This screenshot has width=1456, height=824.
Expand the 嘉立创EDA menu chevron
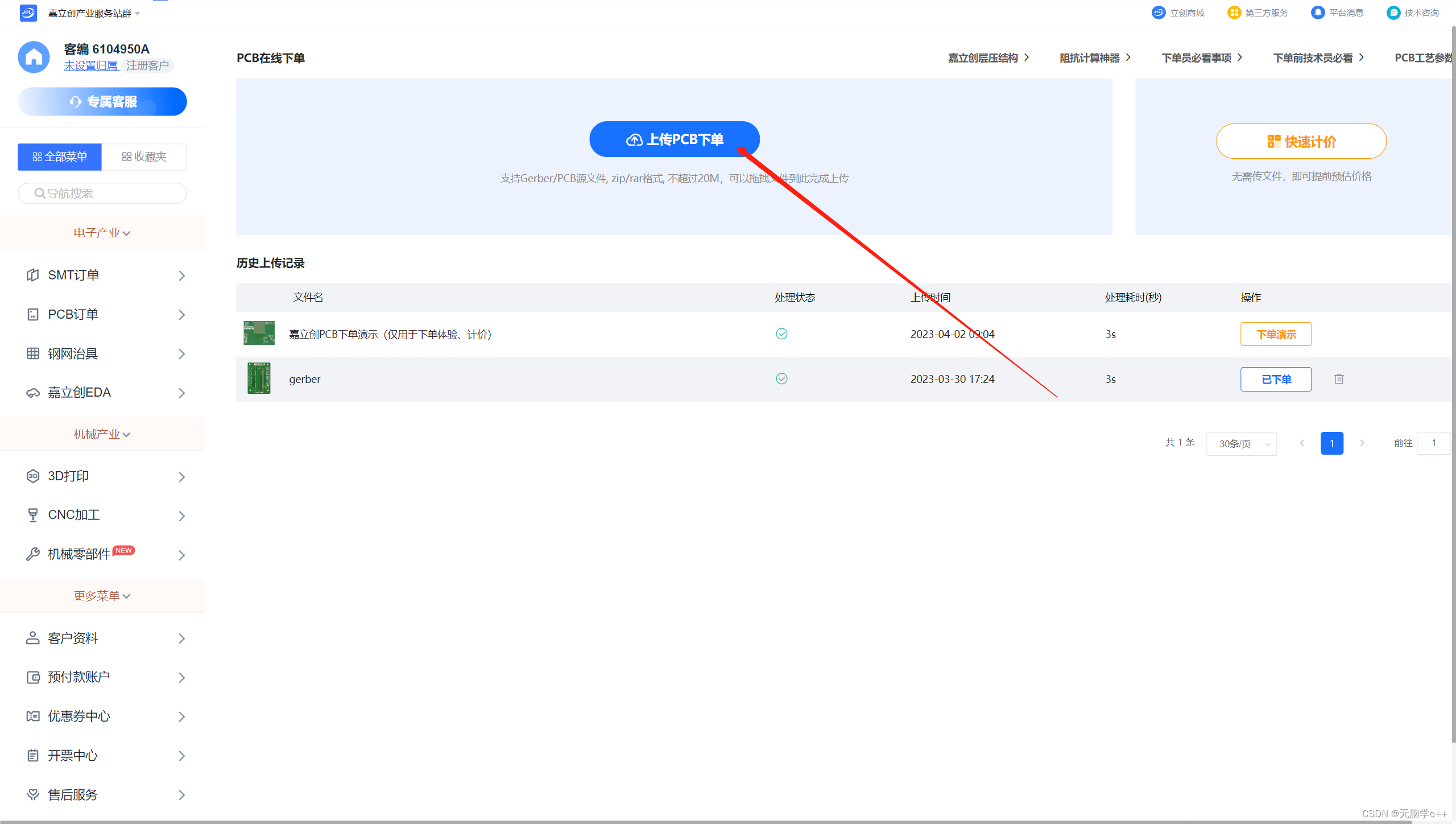[181, 393]
